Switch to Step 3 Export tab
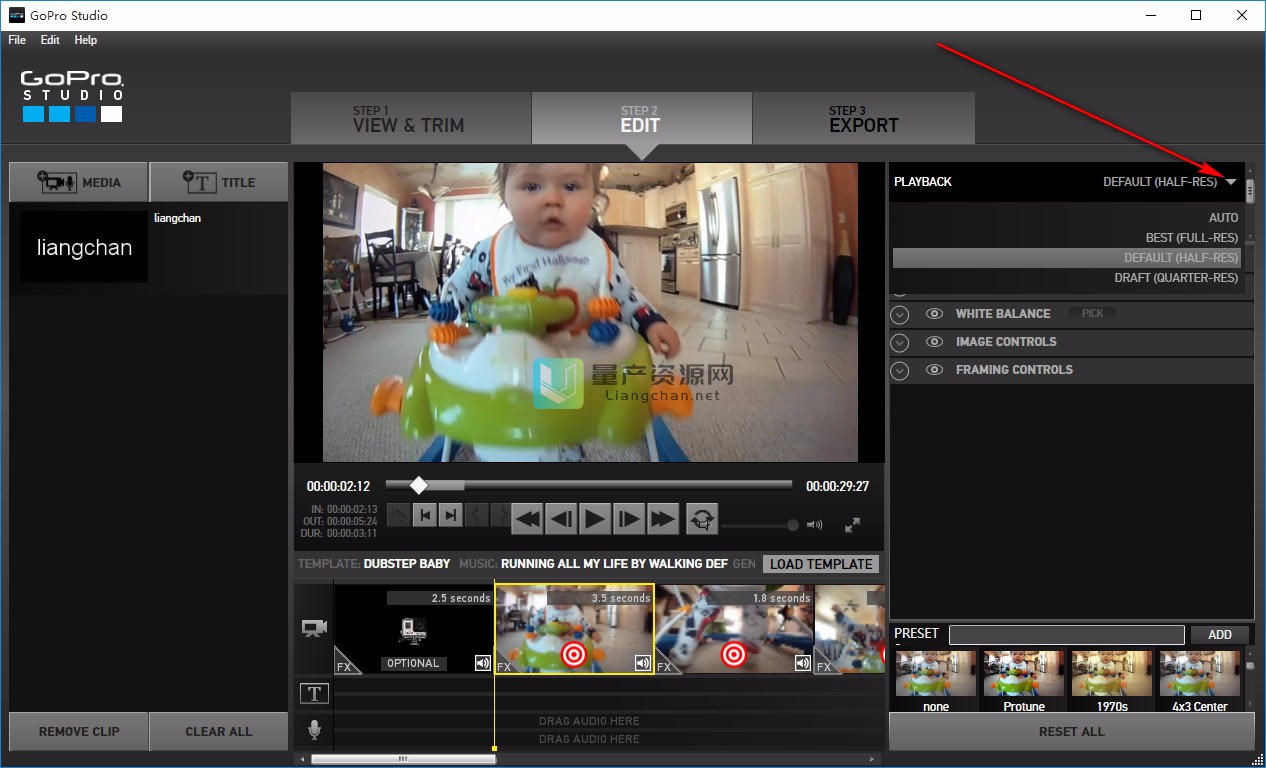The image size is (1266, 768). (863, 119)
